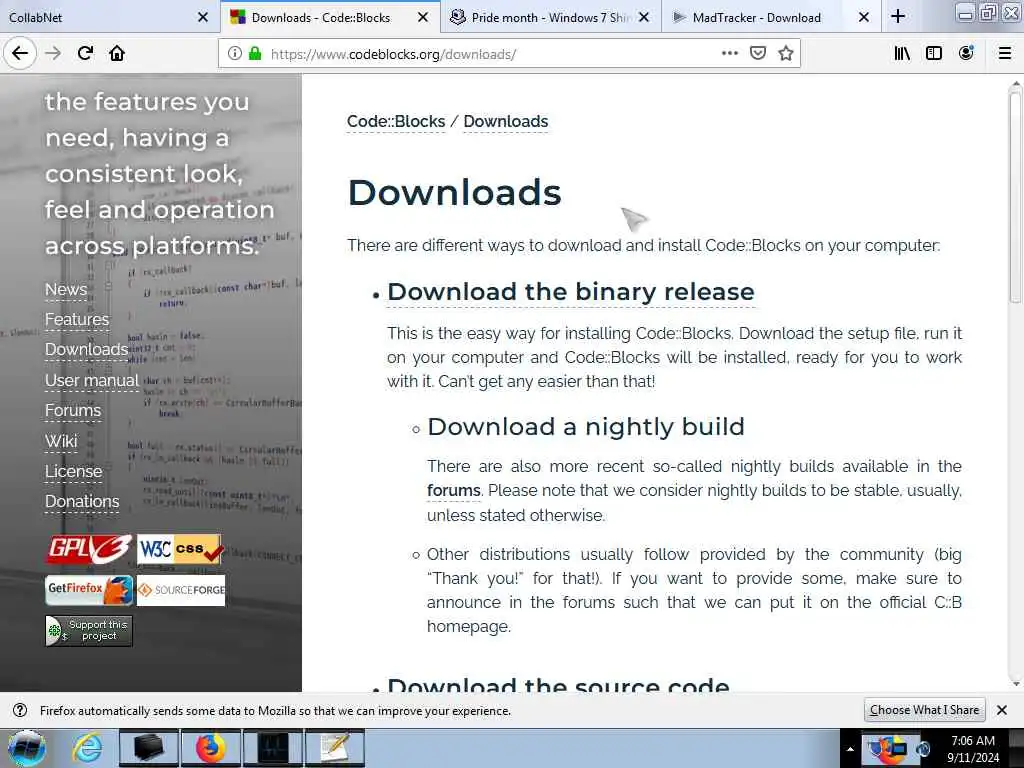1024x768 pixels.
Task: Open the News sidebar link
Action: coord(66,289)
